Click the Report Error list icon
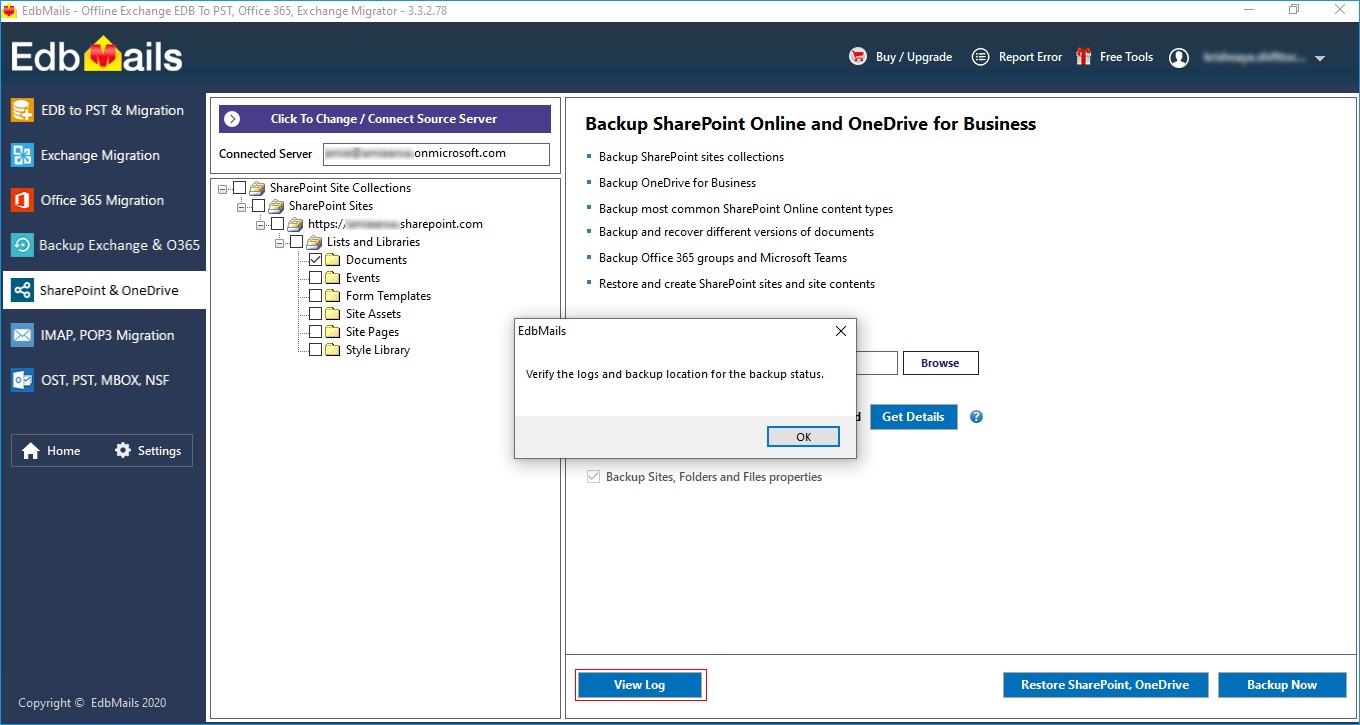Screen dimensions: 1360x725 981,57
